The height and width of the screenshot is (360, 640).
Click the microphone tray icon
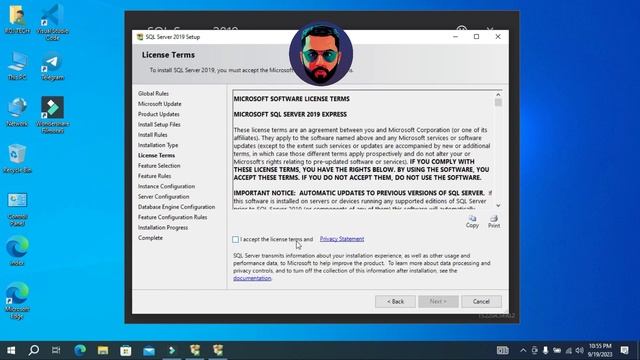545,350
